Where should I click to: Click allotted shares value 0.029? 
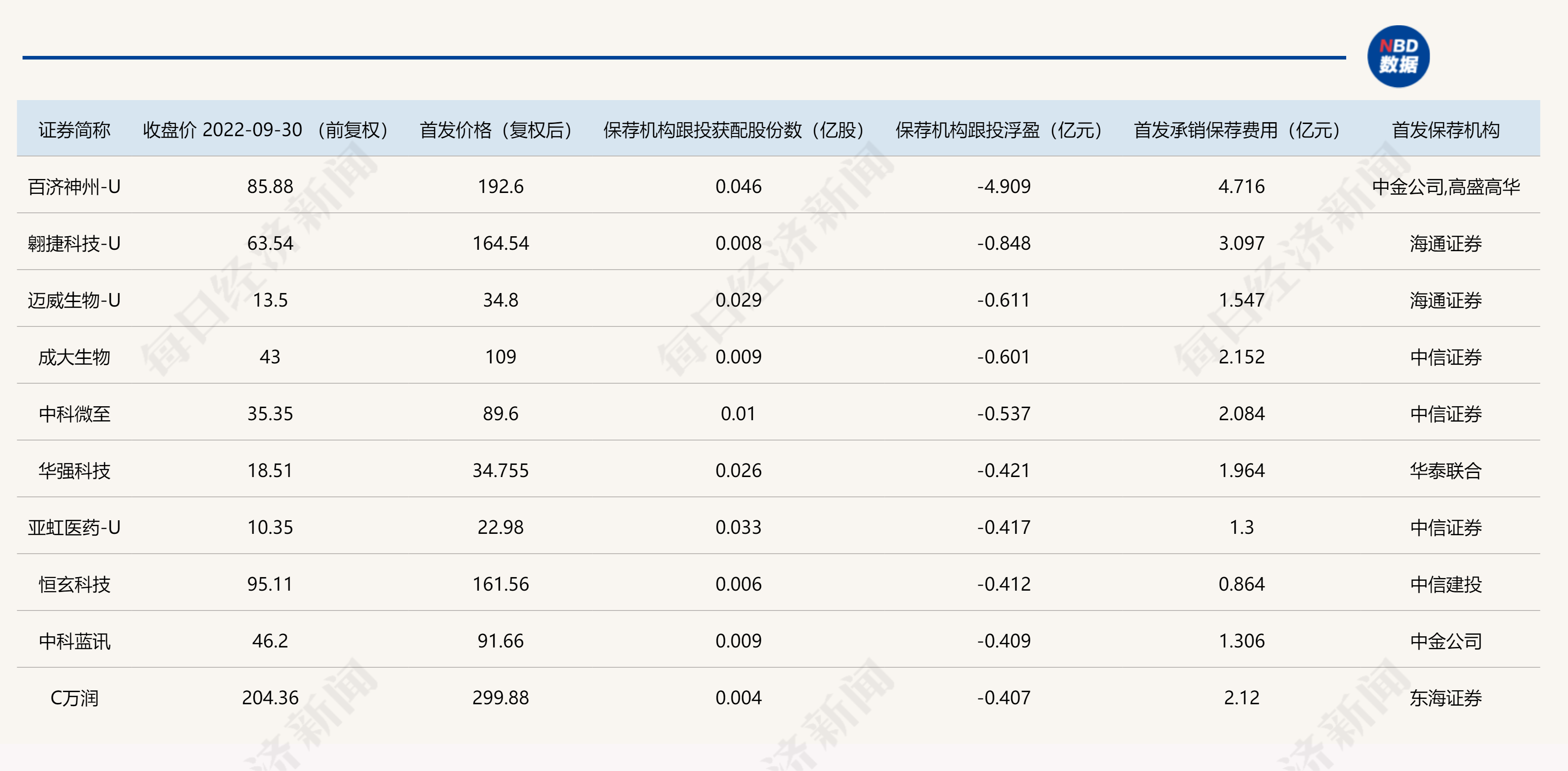pyautogui.click(x=738, y=300)
